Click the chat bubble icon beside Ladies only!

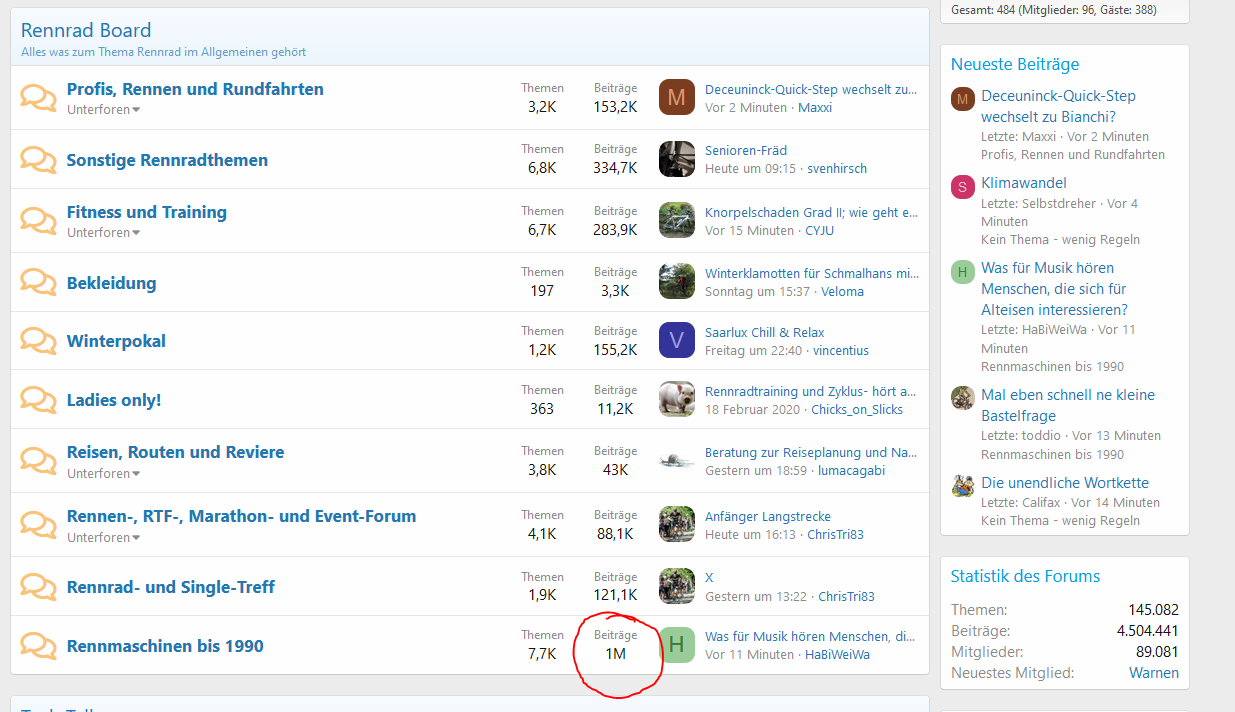tap(38, 400)
